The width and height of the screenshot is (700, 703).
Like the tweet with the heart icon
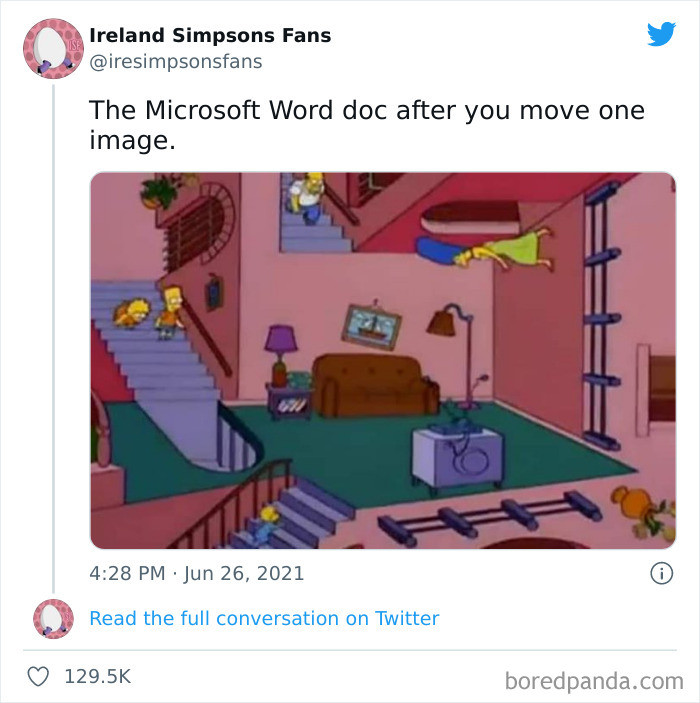pyautogui.click(x=38, y=676)
